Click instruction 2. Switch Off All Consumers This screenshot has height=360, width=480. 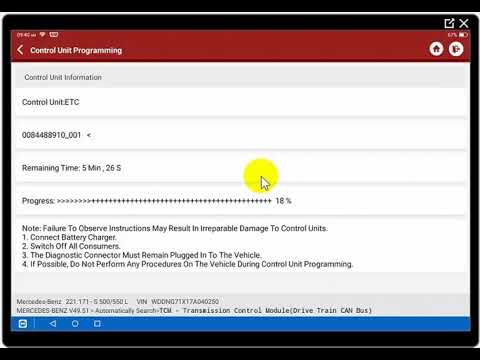(71, 246)
